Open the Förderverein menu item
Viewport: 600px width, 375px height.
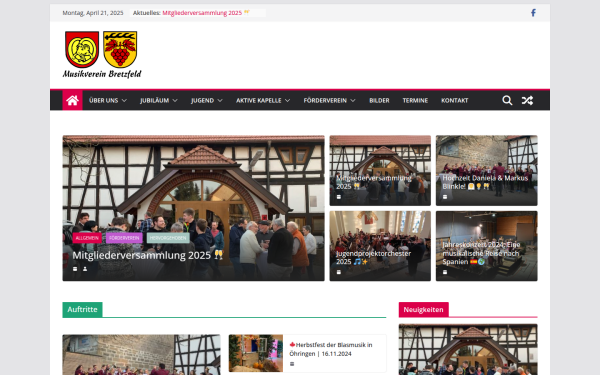[x=325, y=100]
